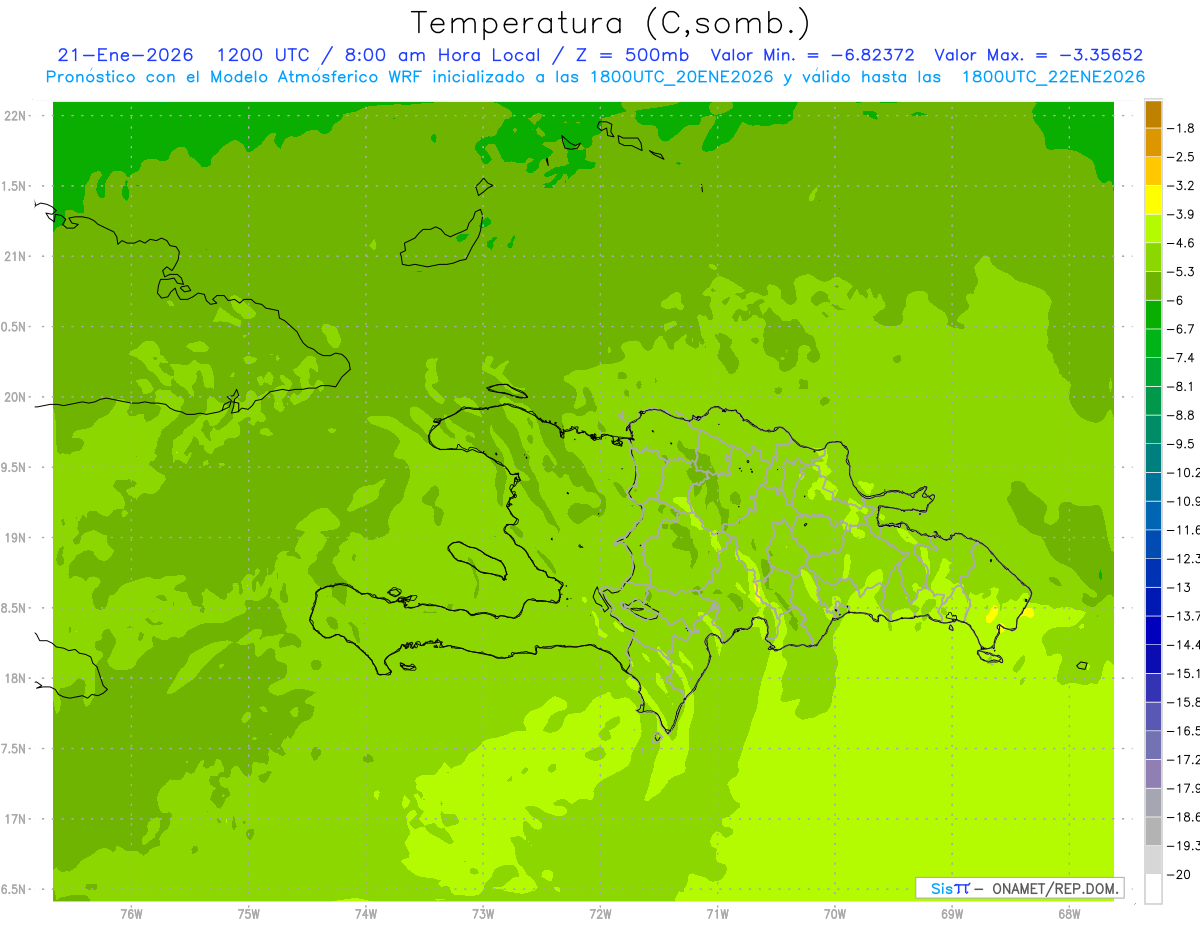This screenshot has width=1200, height=927.
Task: Click the '-9.5' colorbar label
Action: [1181, 444]
